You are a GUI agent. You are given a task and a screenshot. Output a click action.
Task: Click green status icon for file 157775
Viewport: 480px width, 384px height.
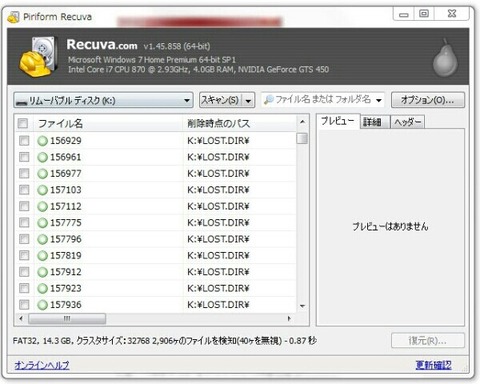click(x=42, y=223)
